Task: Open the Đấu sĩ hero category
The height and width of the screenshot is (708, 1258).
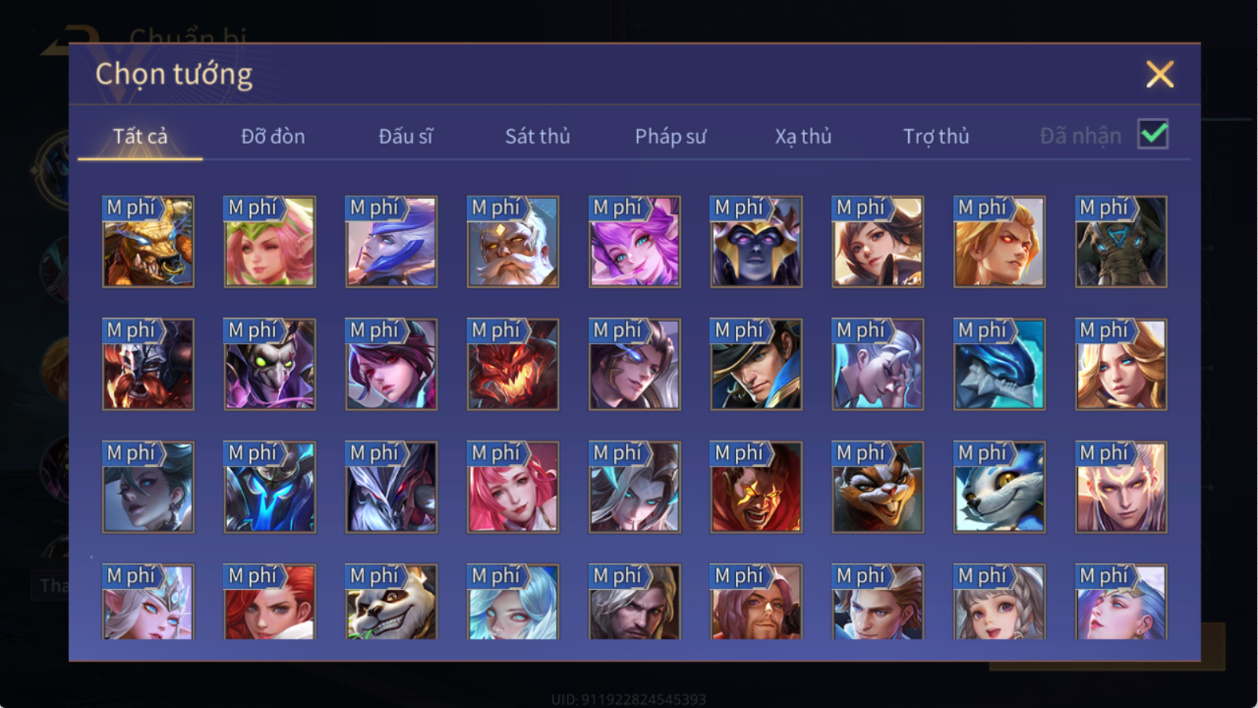Action: coord(406,136)
